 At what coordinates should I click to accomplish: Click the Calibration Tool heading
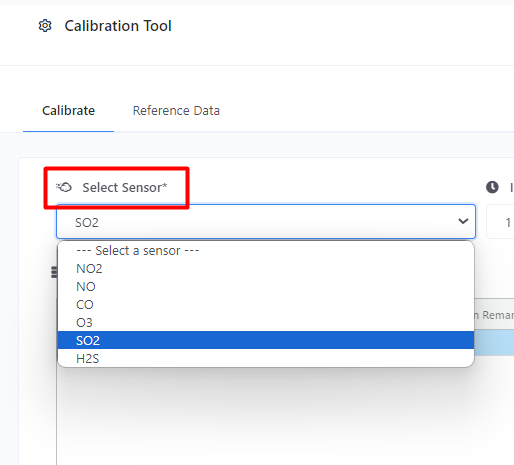click(118, 26)
